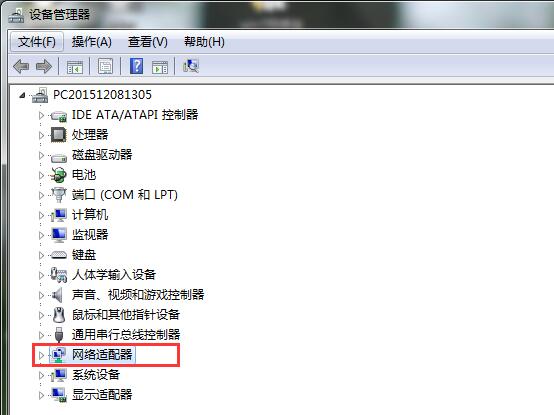Open the 文件(F) menu
The image size is (554, 415).
pyautogui.click(x=37, y=42)
